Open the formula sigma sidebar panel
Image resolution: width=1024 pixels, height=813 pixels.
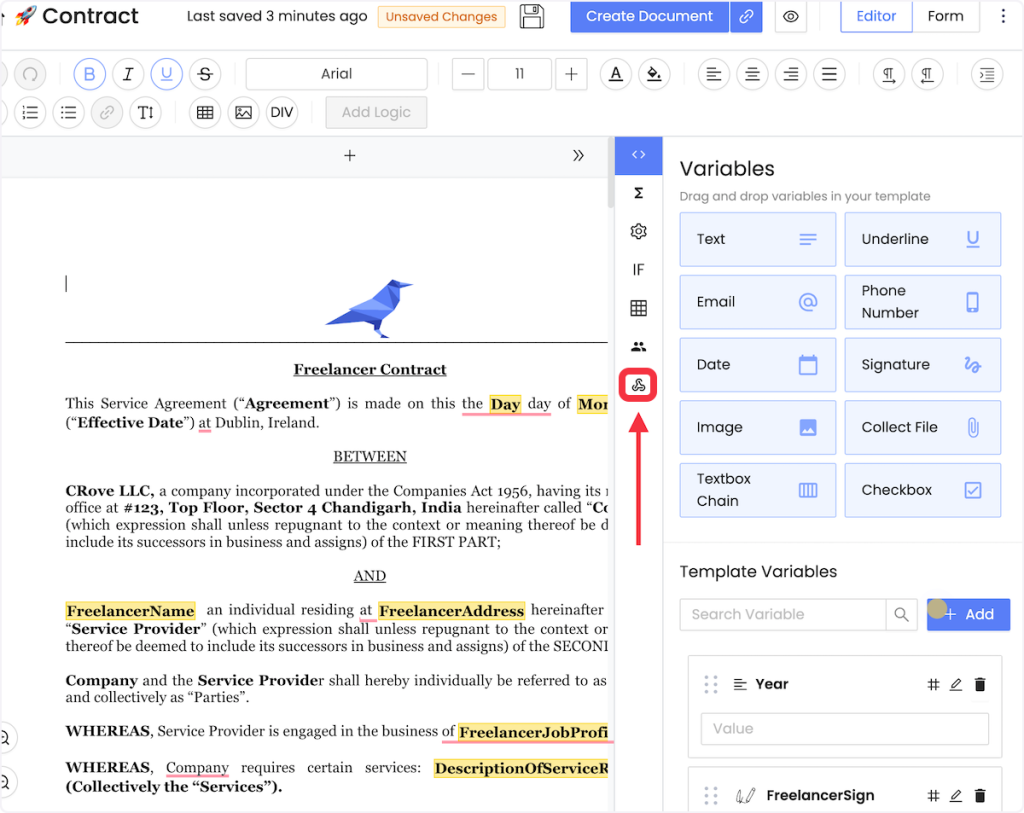point(638,193)
